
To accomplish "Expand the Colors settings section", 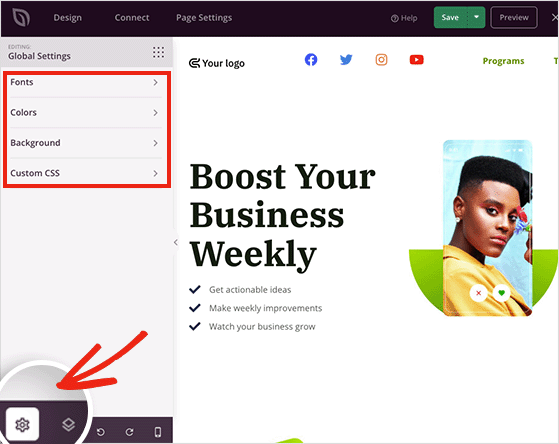I will [85, 113].
